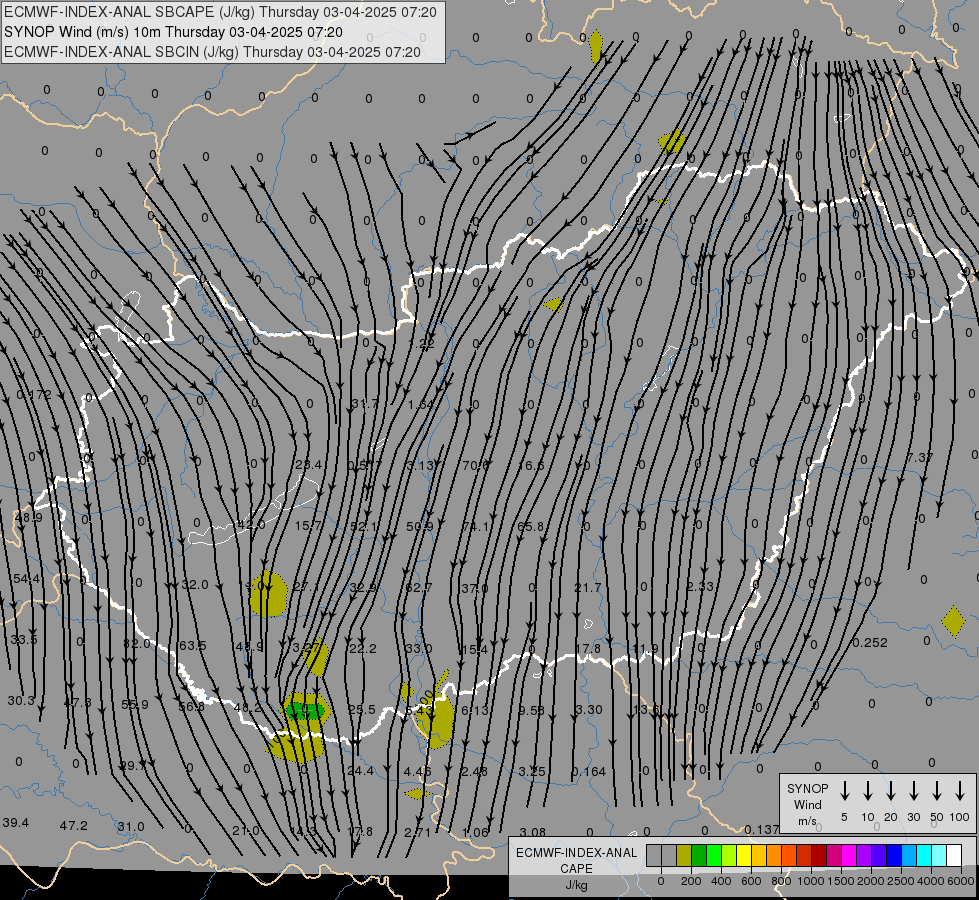Click the map value '70.6'

tap(476, 465)
